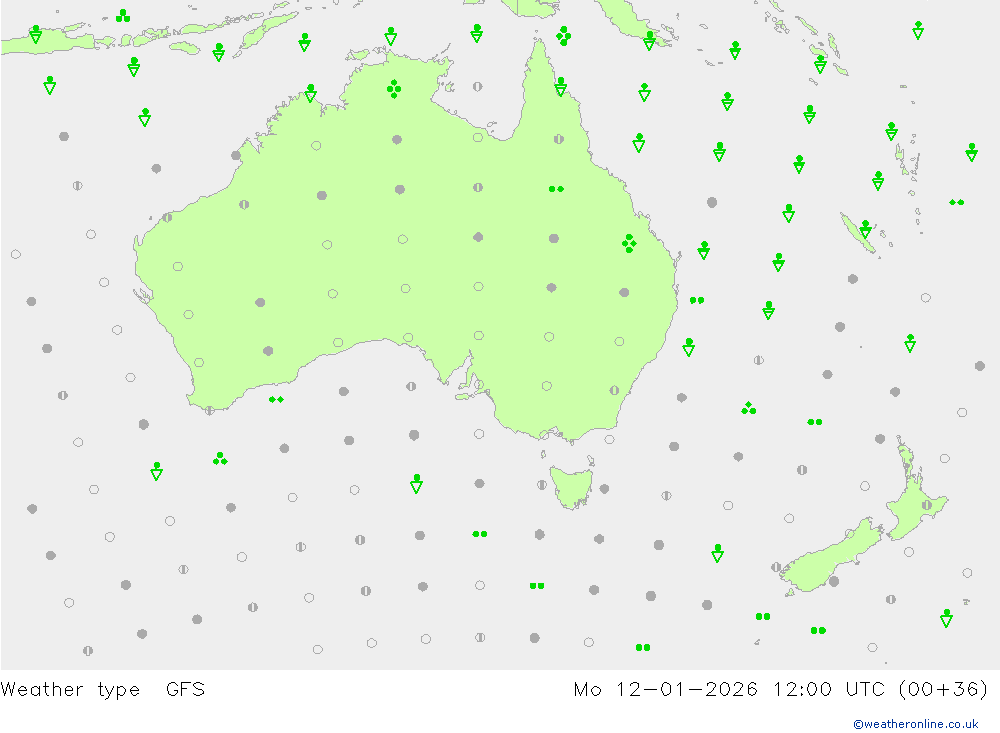Click filled gray circle on New Zealand's South Island
This screenshot has height=733, width=1000.
click(834, 581)
